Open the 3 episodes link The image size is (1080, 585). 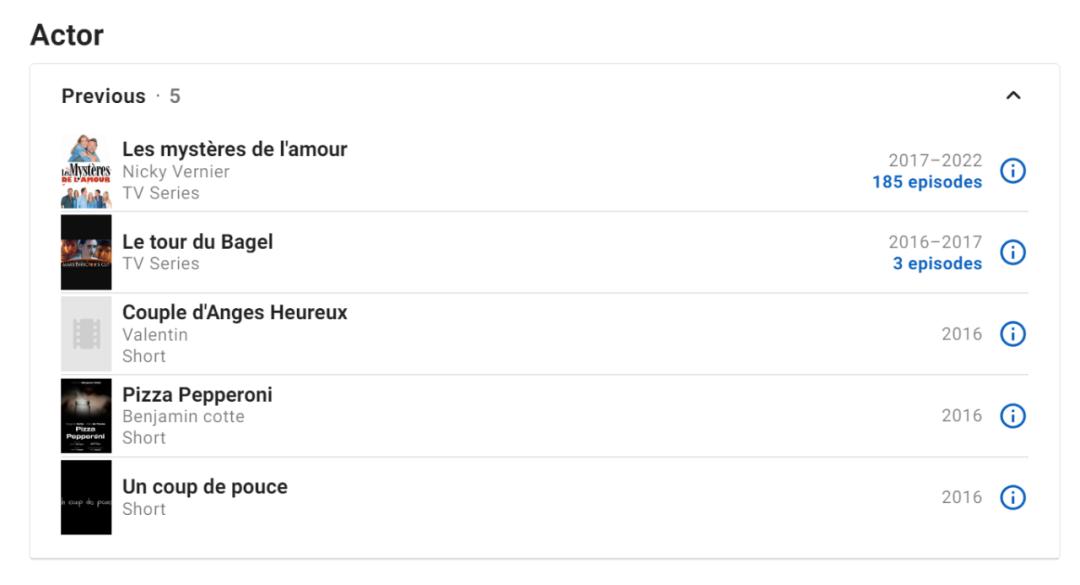[x=937, y=264]
